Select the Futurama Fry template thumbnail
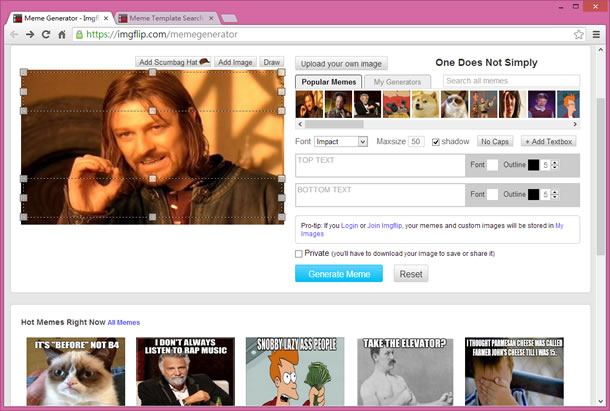The image size is (610, 411). [x=568, y=104]
